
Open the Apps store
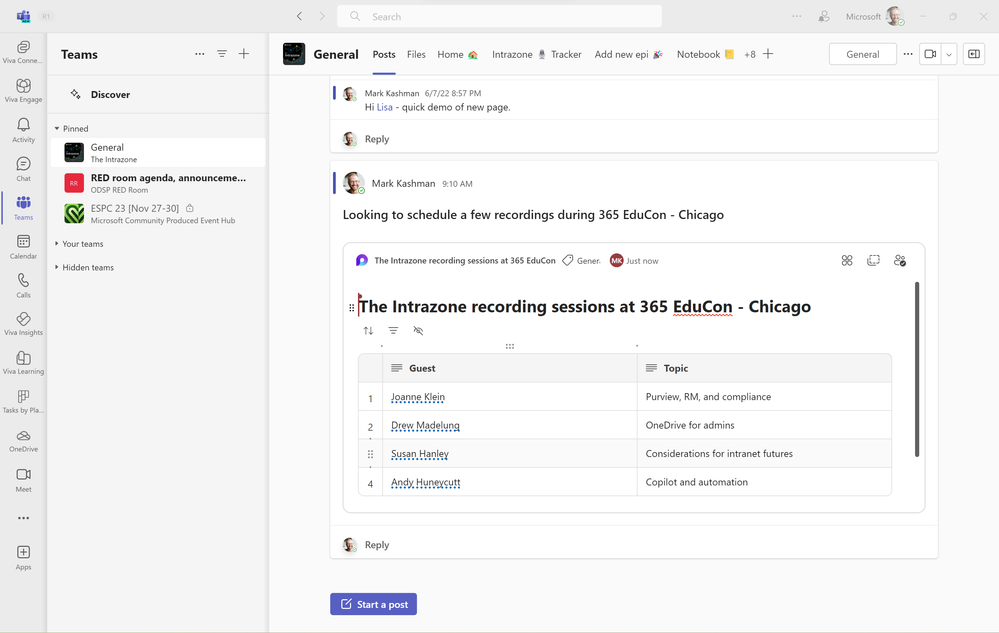[x=24, y=557]
